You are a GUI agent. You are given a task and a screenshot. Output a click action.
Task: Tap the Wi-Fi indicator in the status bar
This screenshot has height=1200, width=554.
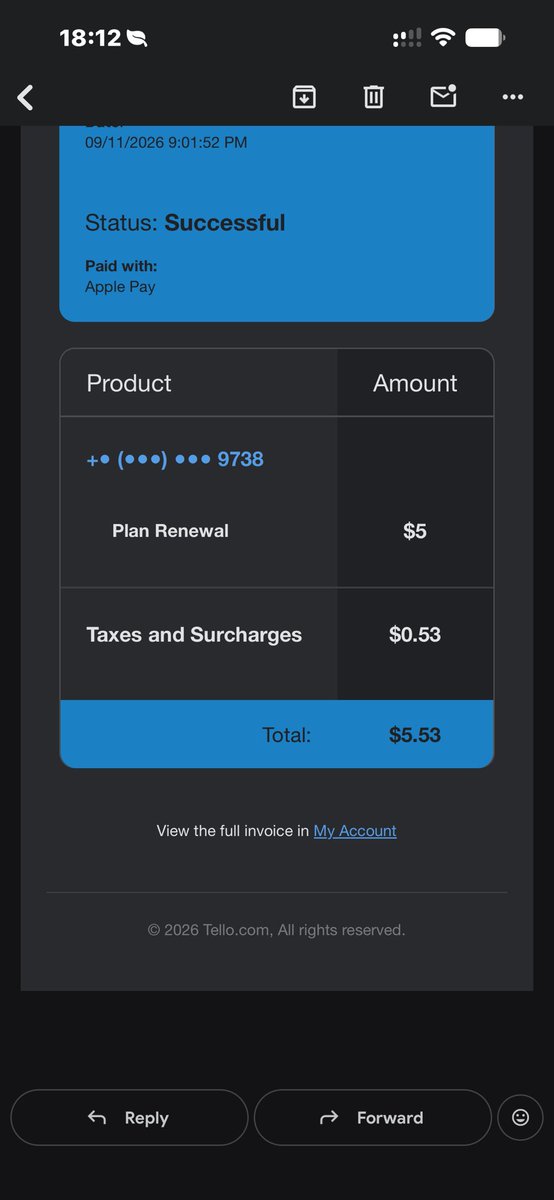click(442, 38)
